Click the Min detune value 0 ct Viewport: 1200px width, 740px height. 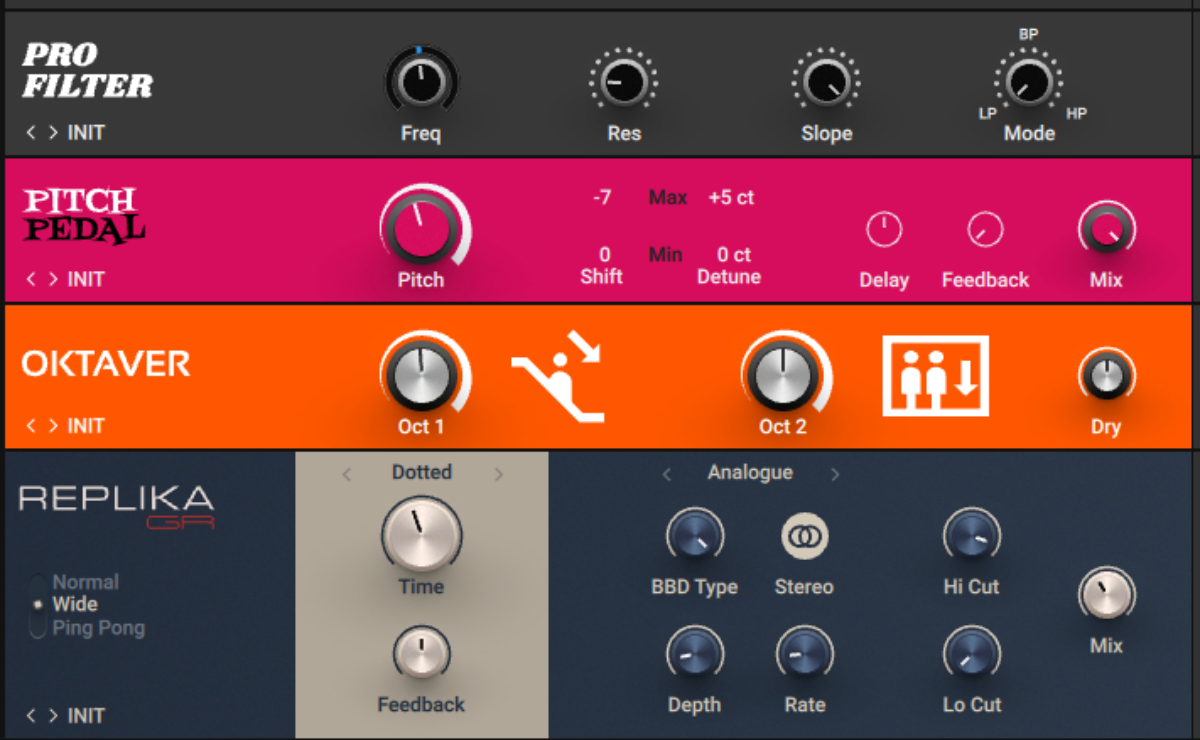click(734, 254)
